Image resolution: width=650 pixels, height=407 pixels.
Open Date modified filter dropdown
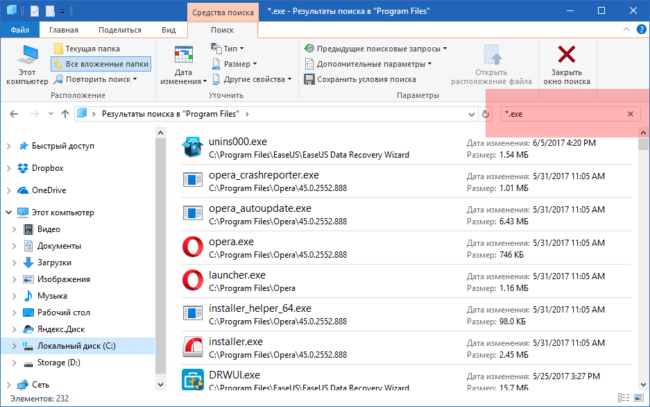pos(183,65)
